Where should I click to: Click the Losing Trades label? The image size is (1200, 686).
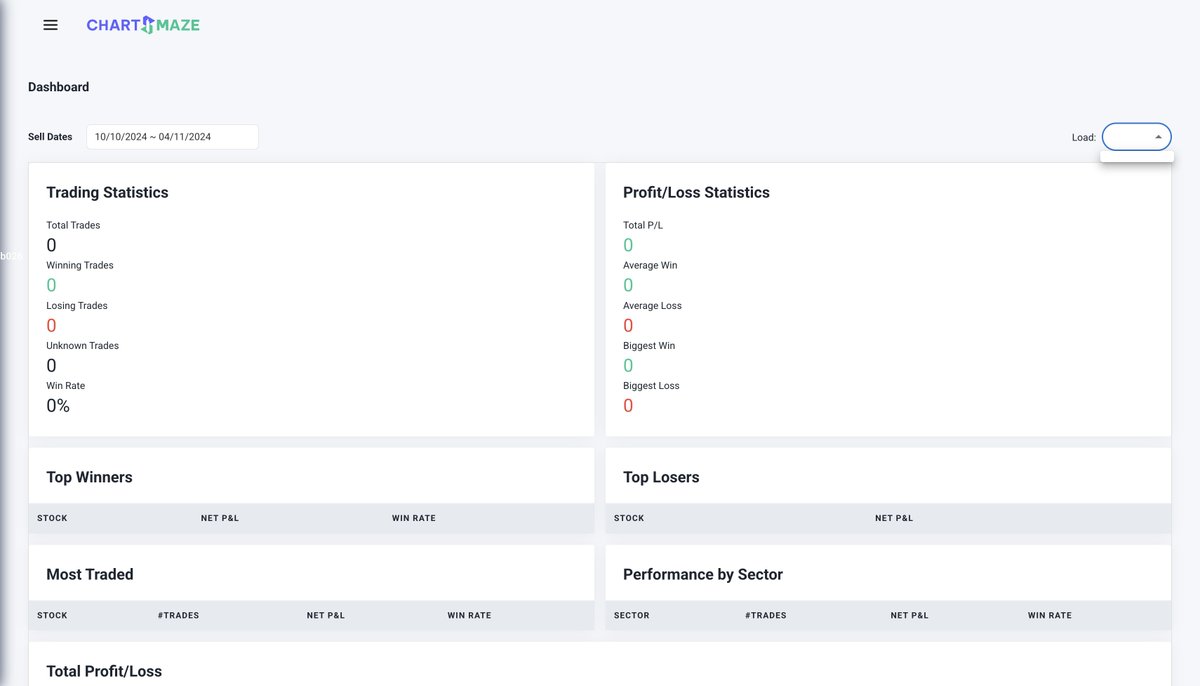(x=77, y=305)
